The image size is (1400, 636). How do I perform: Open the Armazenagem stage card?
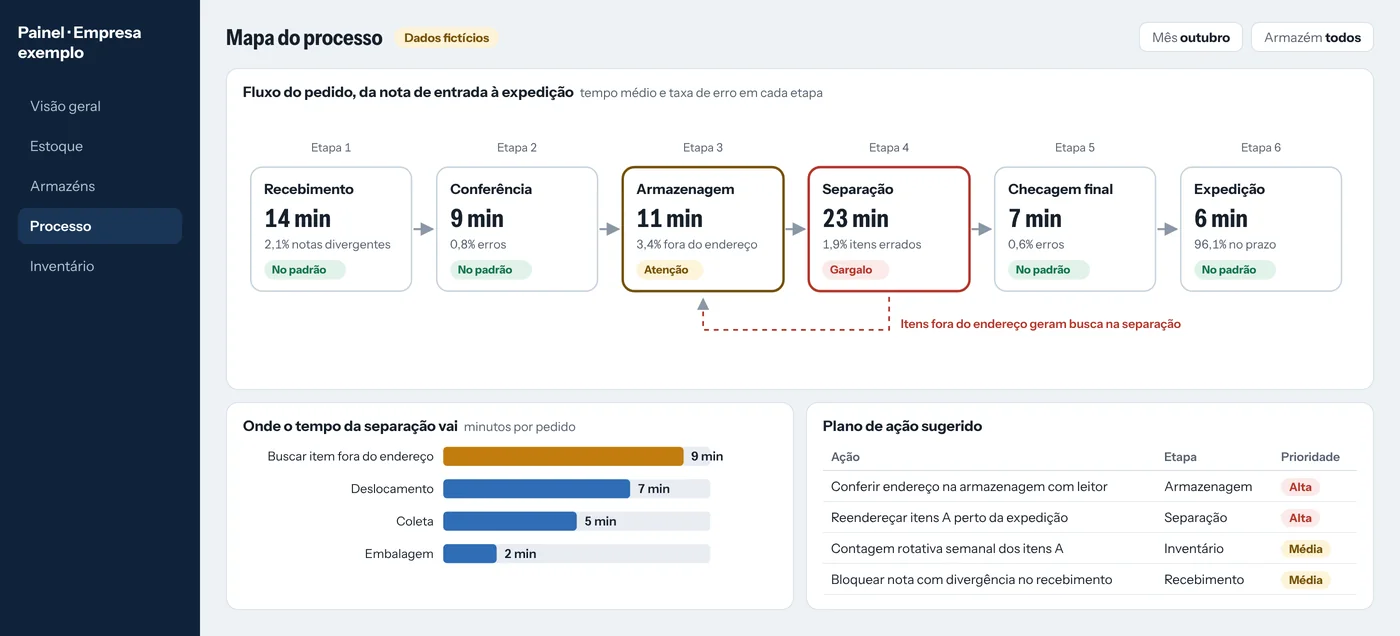click(x=703, y=229)
